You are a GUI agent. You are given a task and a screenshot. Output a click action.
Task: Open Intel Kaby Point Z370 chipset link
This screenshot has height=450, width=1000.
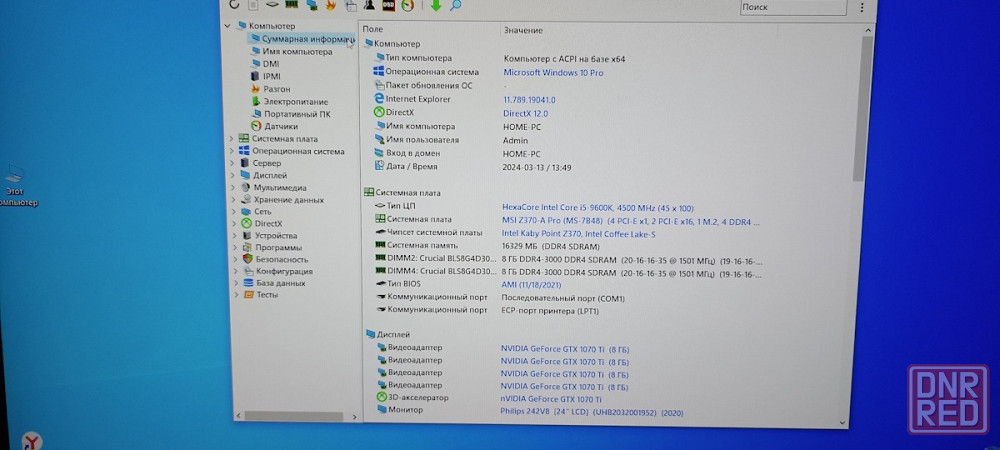pos(578,234)
